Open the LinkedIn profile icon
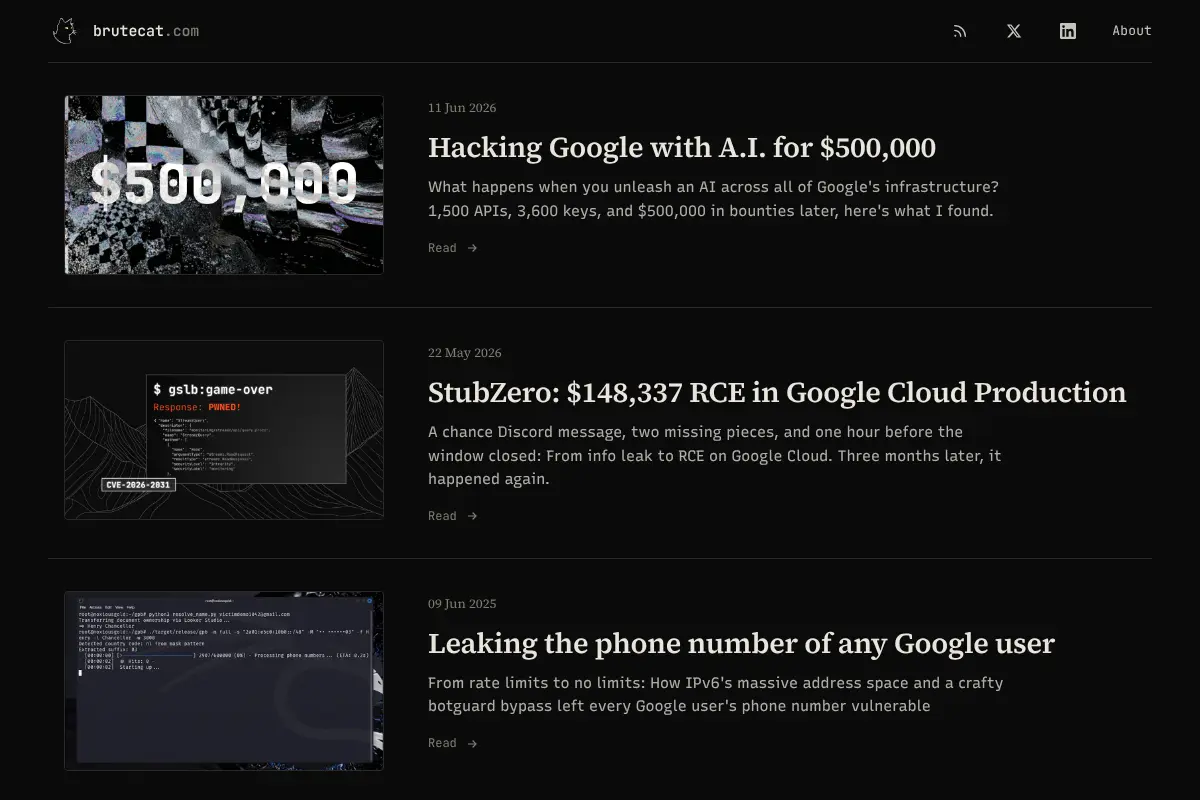Viewport: 1200px width, 800px height. (x=1068, y=31)
